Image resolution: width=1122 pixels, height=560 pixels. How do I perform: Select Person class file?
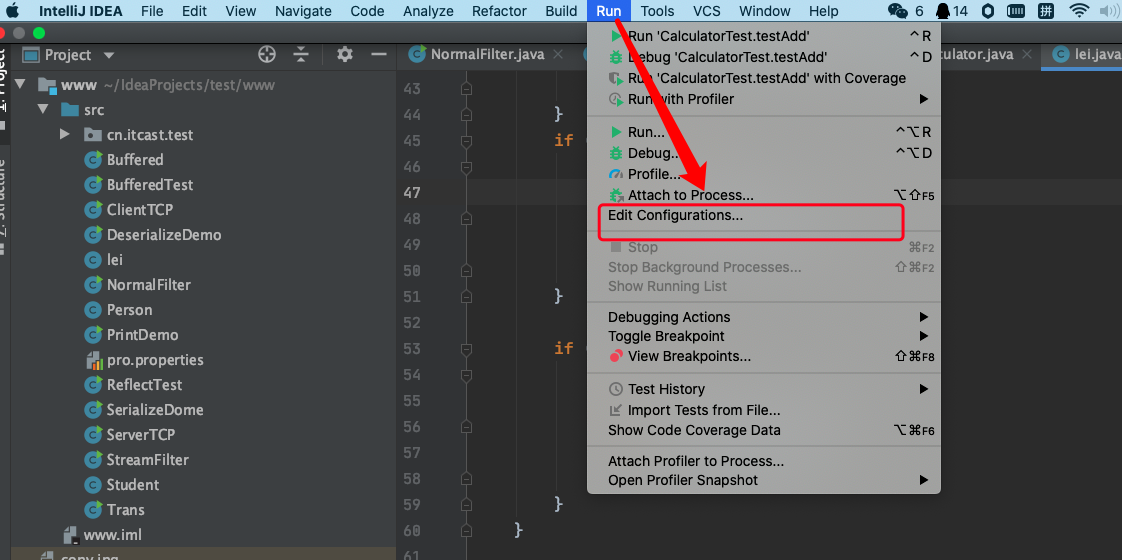click(x=130, y=310)
